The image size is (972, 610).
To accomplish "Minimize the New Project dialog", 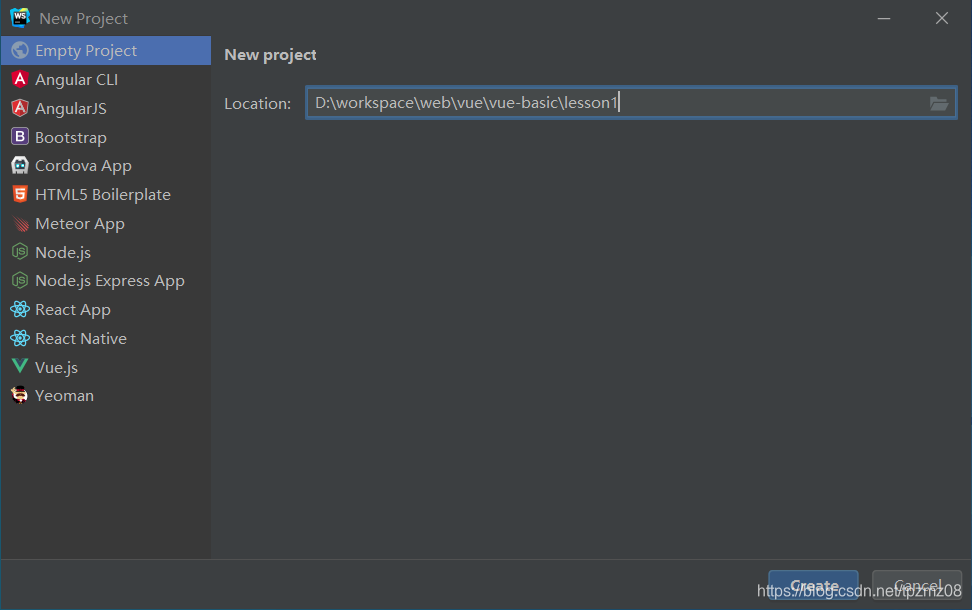I will point(884,19).
